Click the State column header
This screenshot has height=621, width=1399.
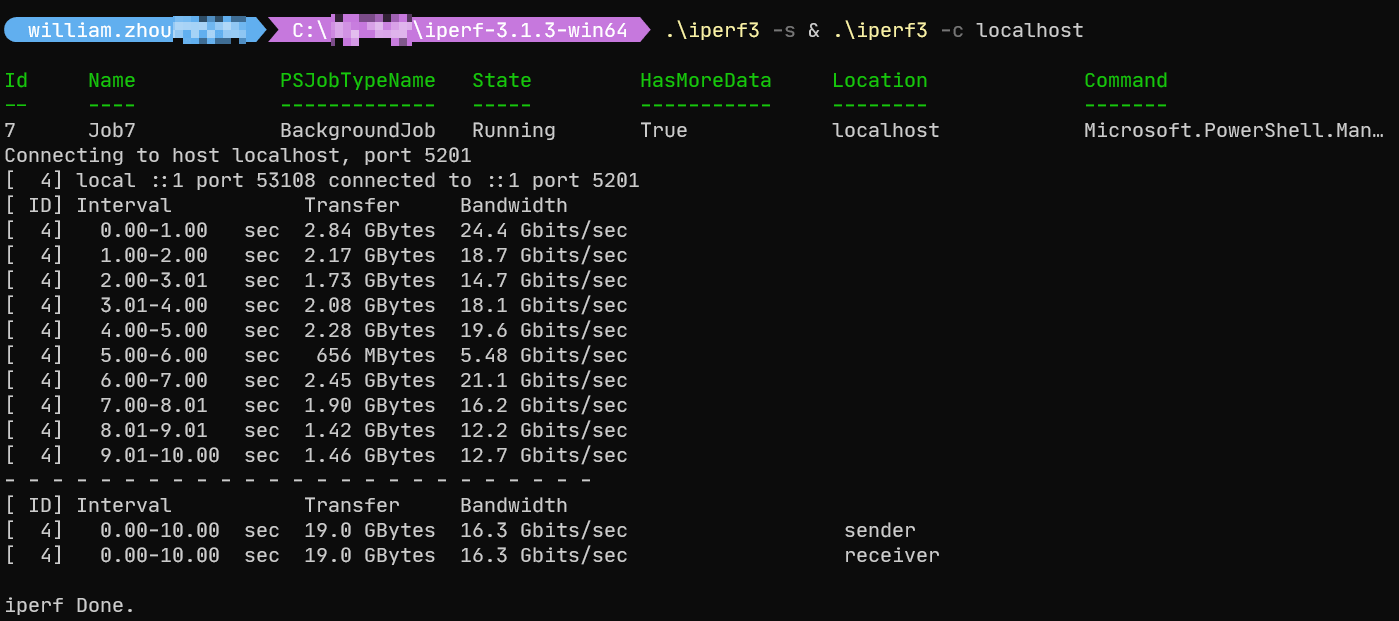(501, 80)
